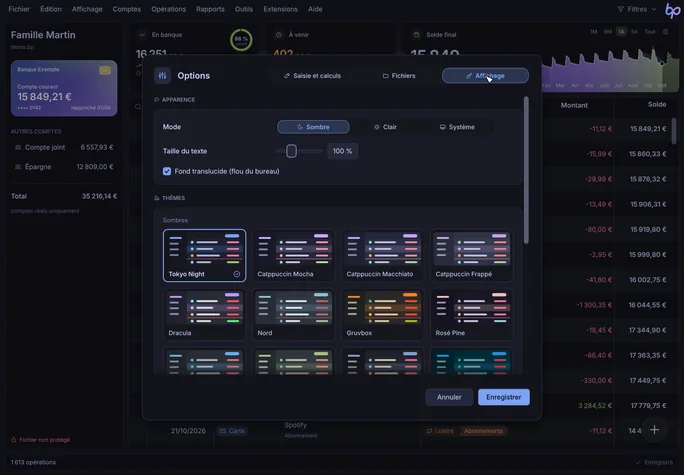Click the Solde column header
Screen dimensions: 684x475
coord(657,105)
